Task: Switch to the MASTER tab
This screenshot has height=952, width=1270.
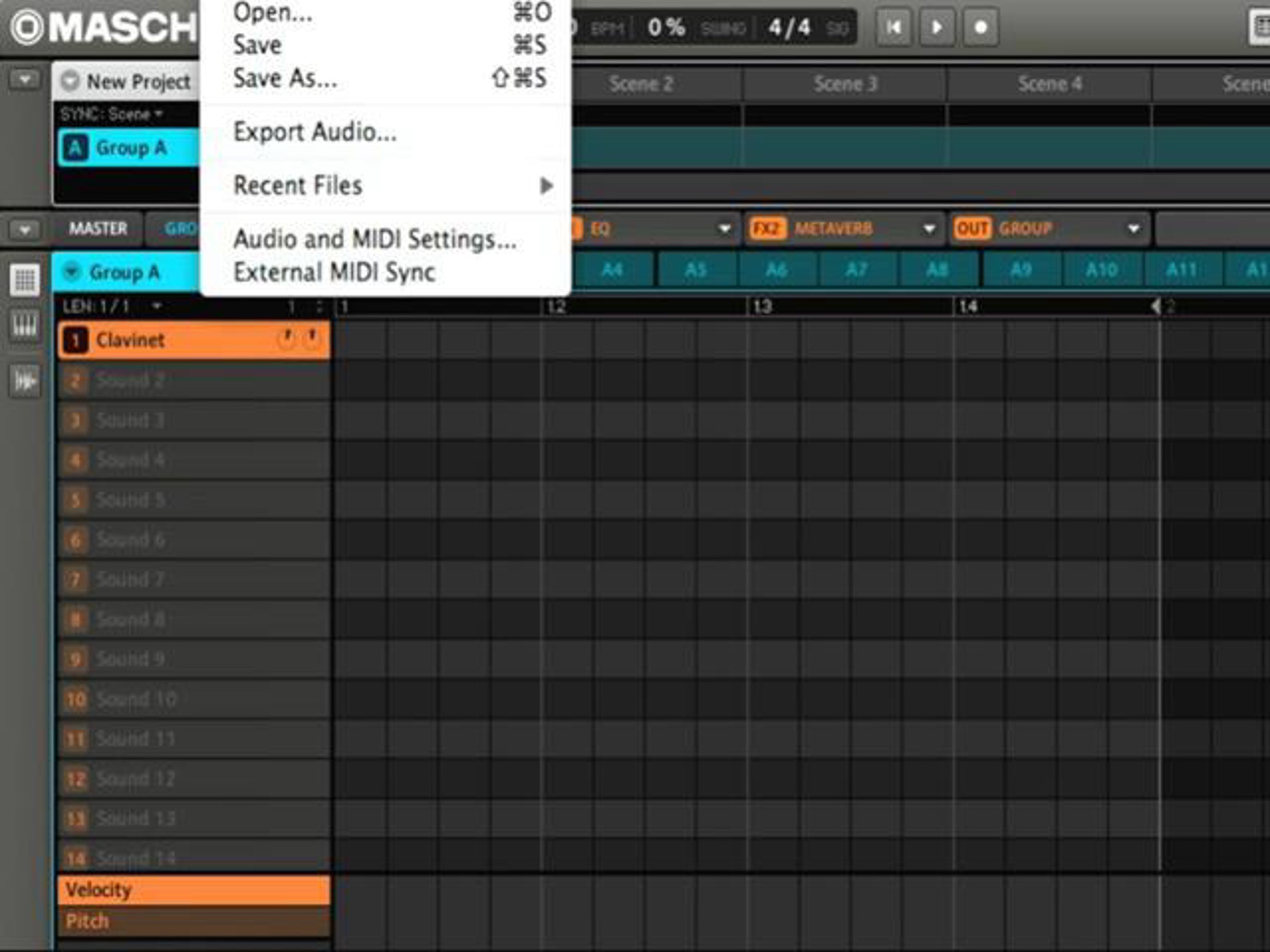Action: [x=98, y=229]
